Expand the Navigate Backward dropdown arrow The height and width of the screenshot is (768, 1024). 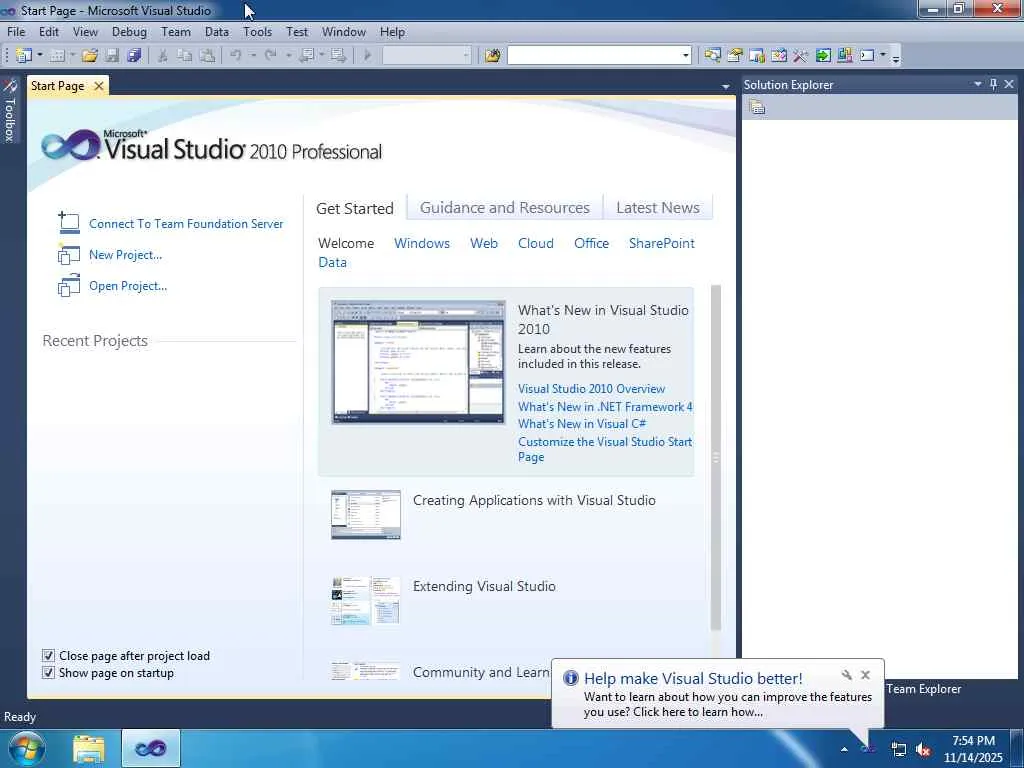tap(321, 56)
